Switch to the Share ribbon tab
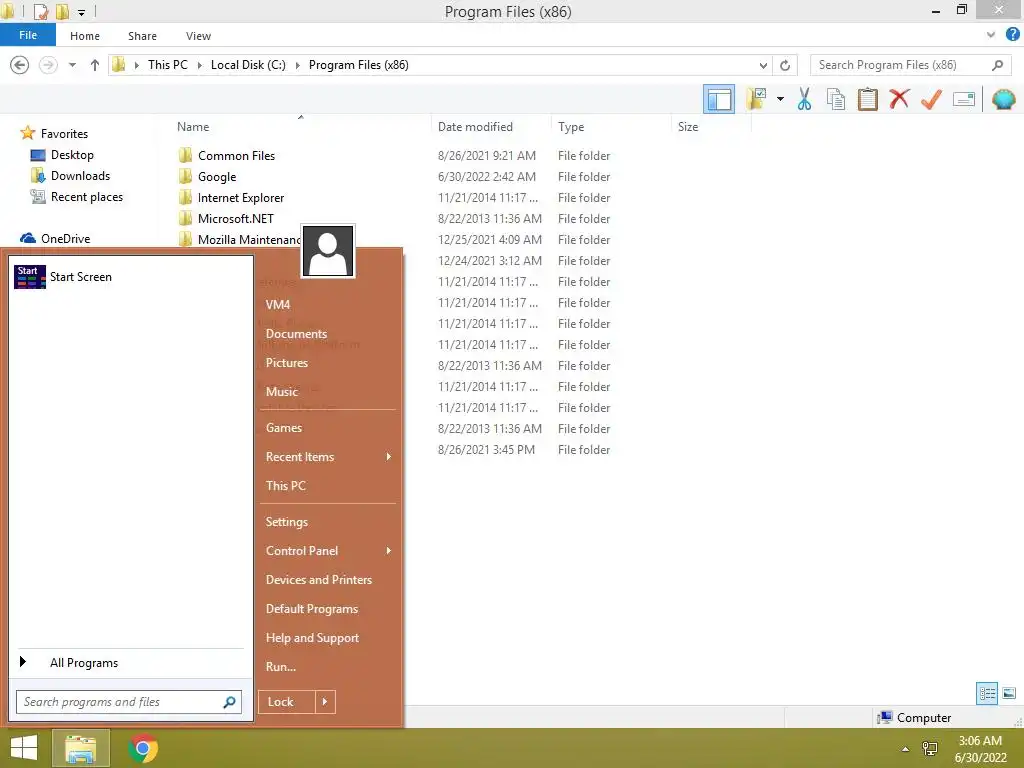1024x768 pixels. [x=142, y=36]
